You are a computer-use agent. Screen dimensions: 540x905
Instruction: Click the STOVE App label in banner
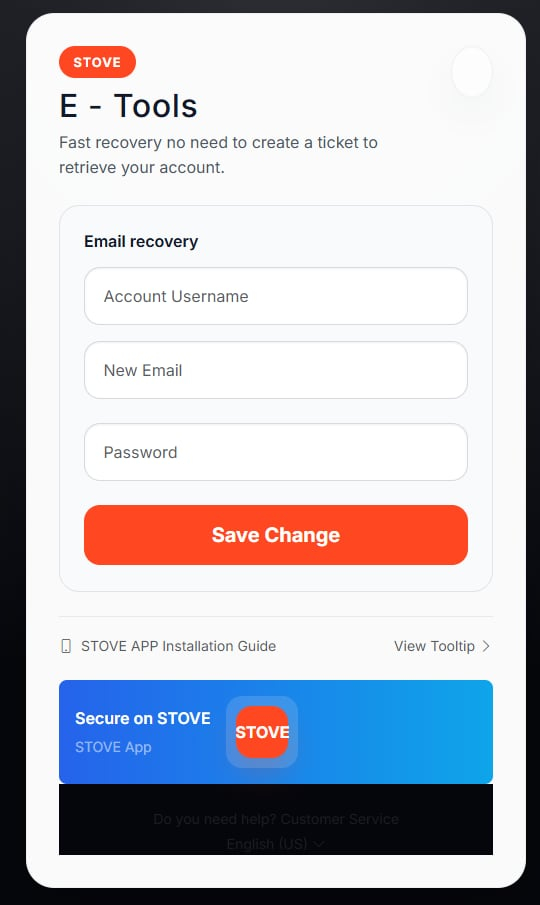coord(113,747)
